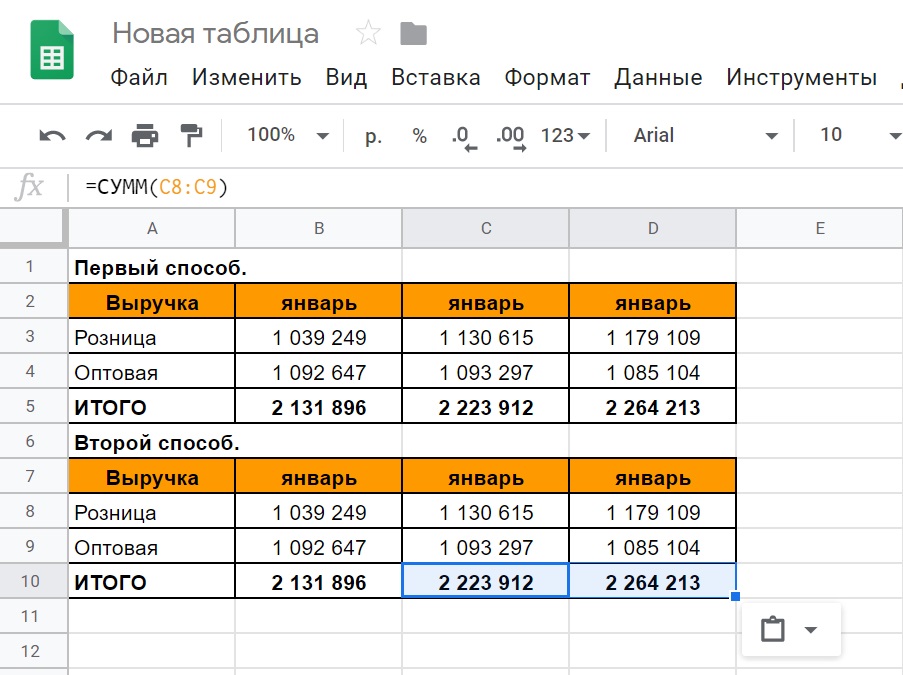The image size is (903, 675).
Task: Click value 1 130 615 in row 3
Action: pyautogui.click(x=486, y=338)
